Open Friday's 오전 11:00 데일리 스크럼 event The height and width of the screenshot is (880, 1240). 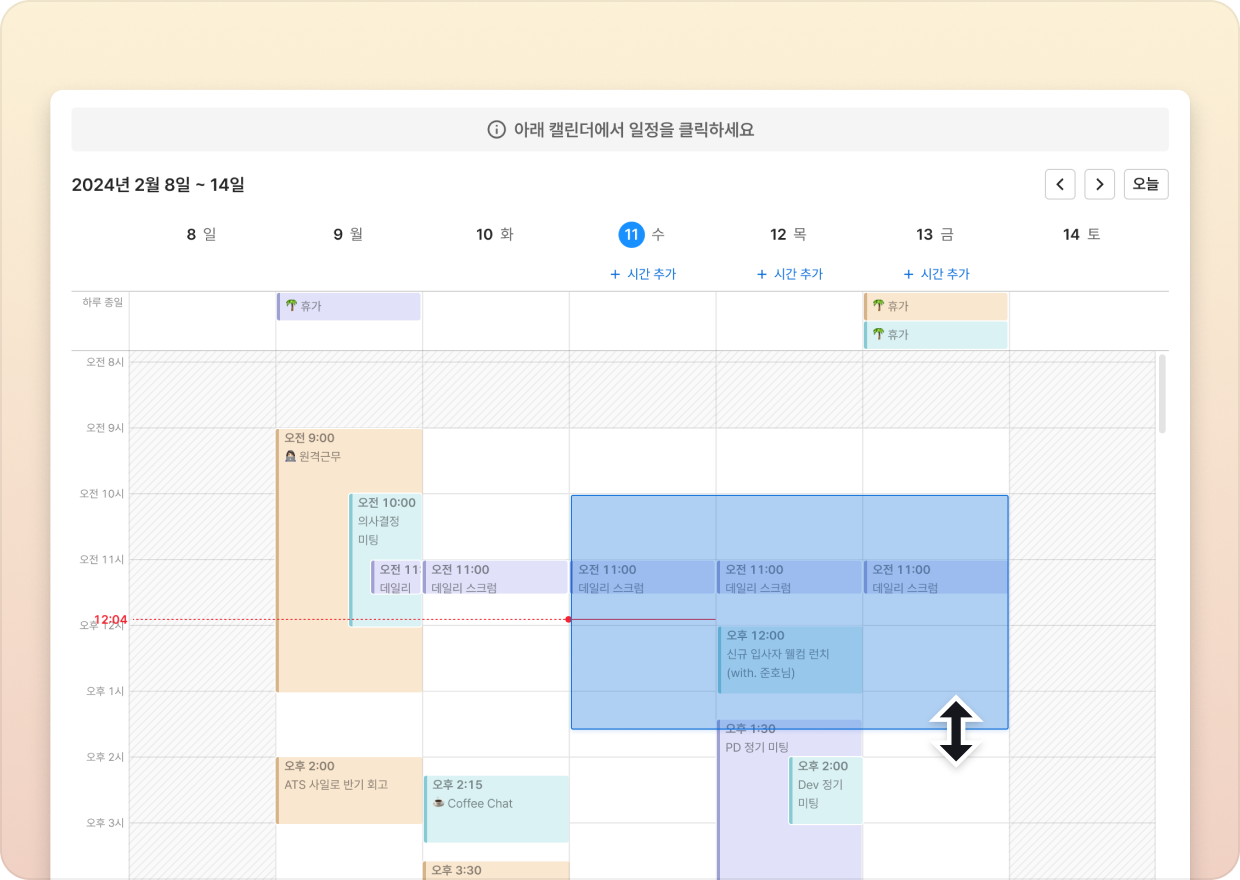(936, 578)
